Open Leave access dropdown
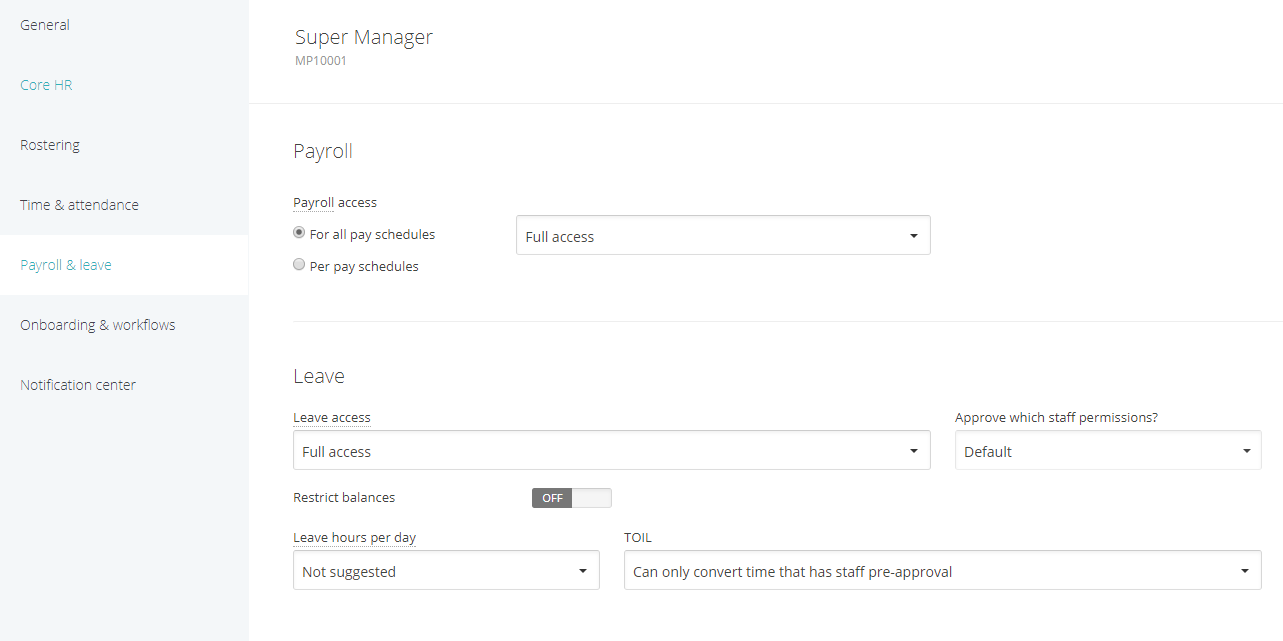The width and height of the screenshot is (1283, 641). (x=611, y=451)
